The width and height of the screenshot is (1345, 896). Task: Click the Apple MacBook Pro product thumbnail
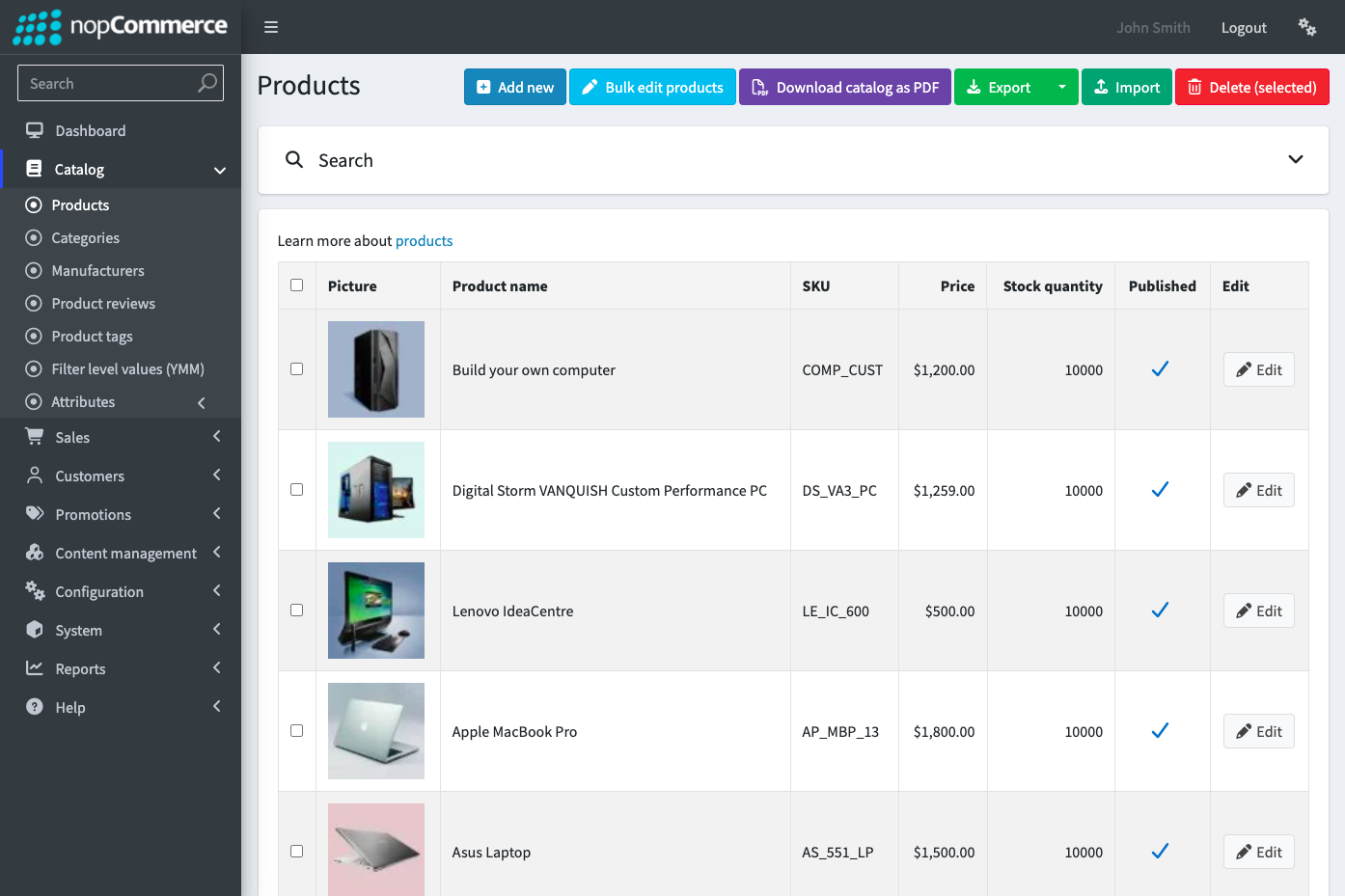pos(376,731)
